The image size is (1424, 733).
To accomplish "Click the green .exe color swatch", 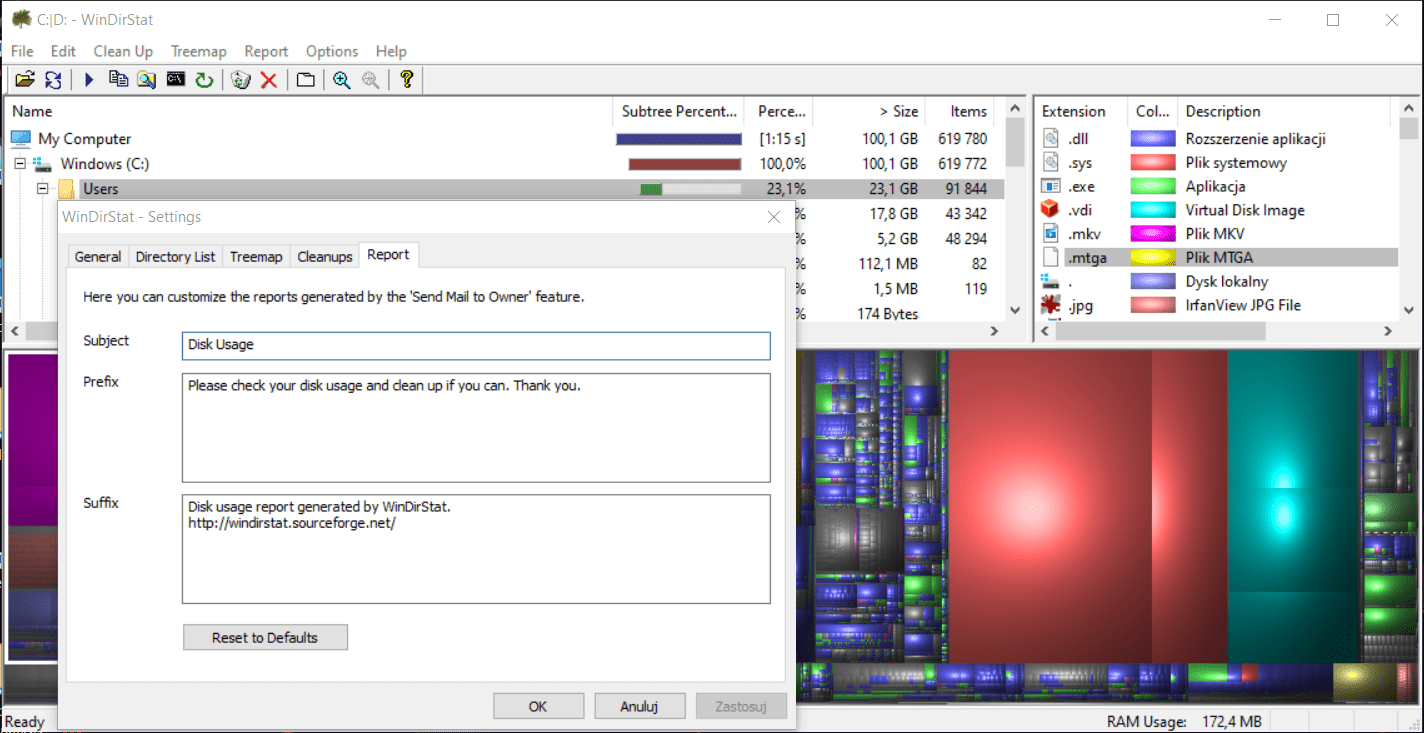I will (1153, 186).
